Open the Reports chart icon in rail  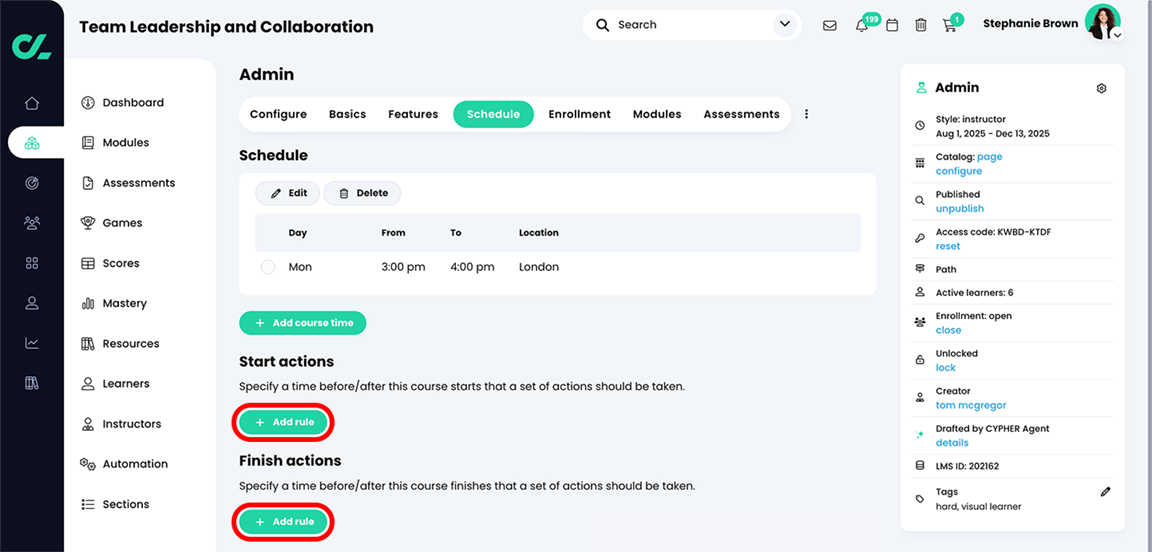point(32,343)
